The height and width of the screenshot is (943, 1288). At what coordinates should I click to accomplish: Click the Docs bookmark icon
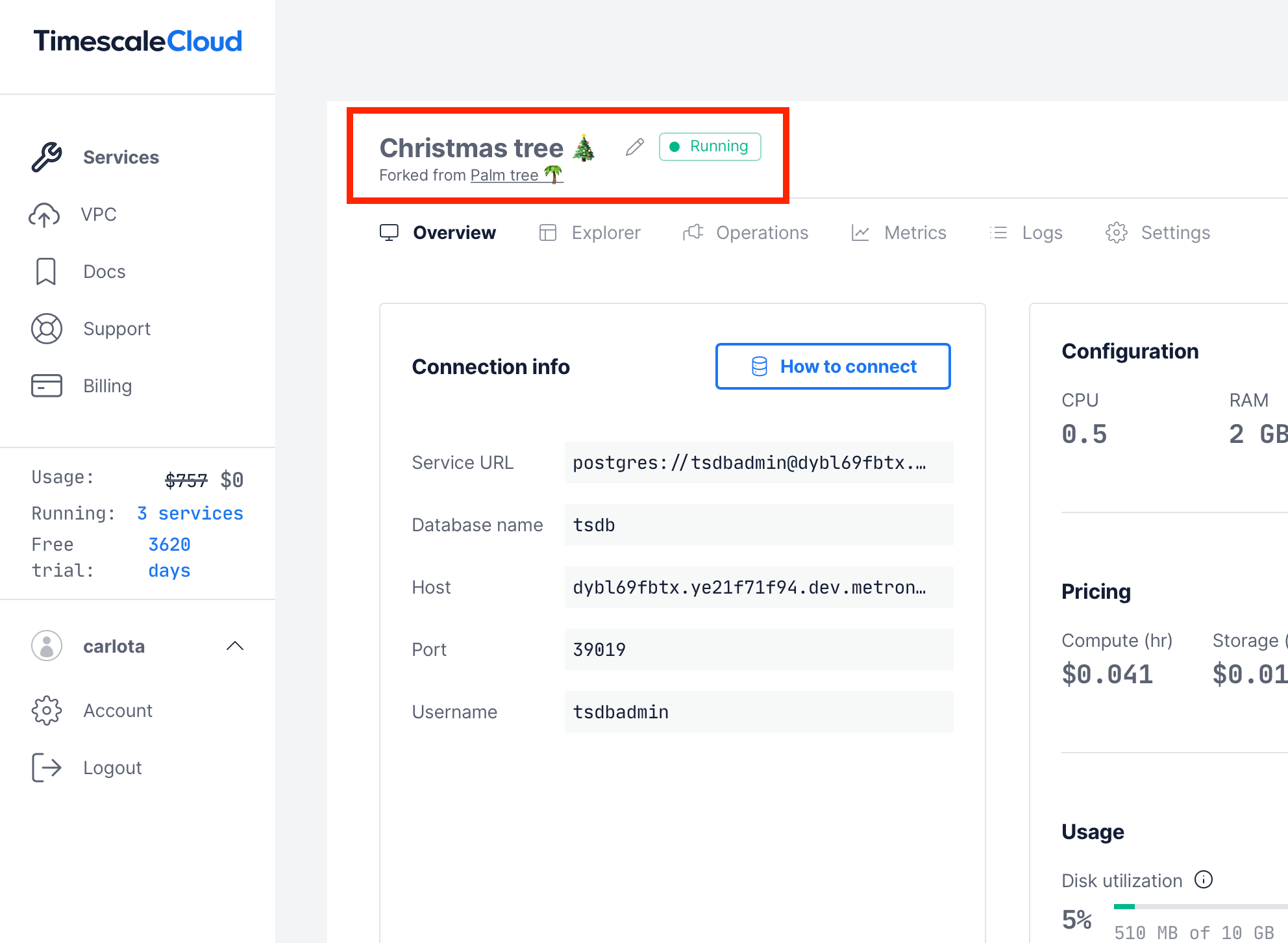coord(45,271)
